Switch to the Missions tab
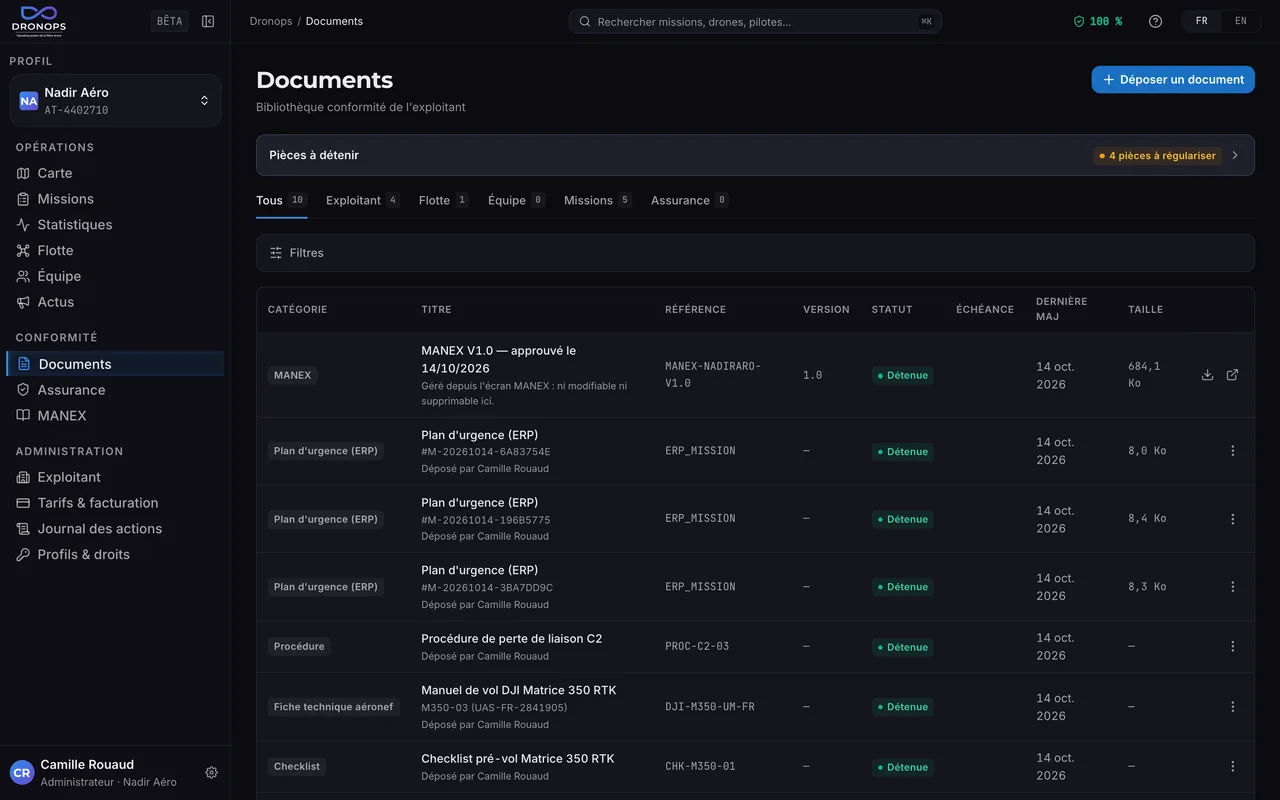The image size is (1280, 800). [x=598, y=200]
